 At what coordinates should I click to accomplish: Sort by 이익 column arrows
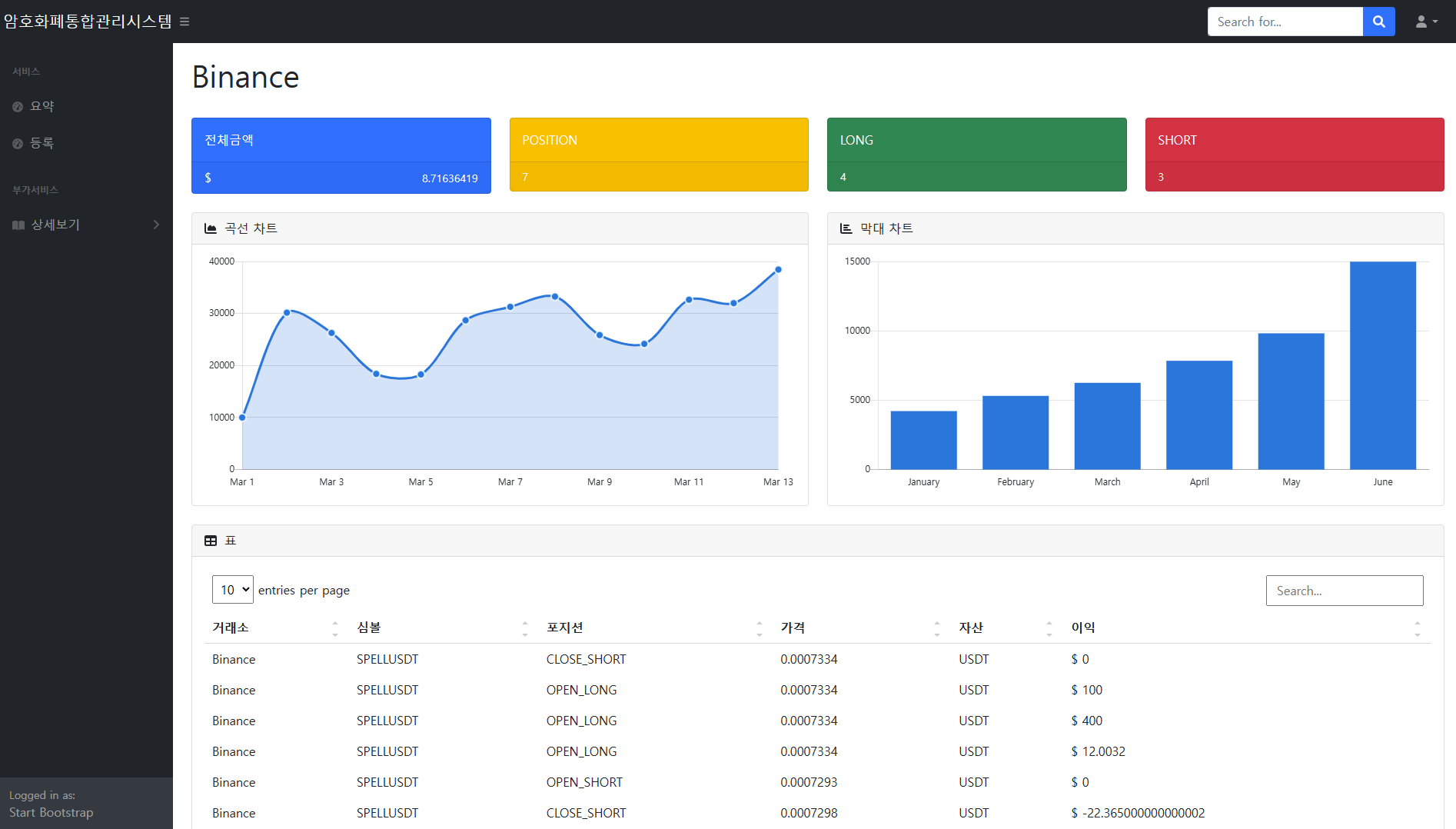(1418, 628)
